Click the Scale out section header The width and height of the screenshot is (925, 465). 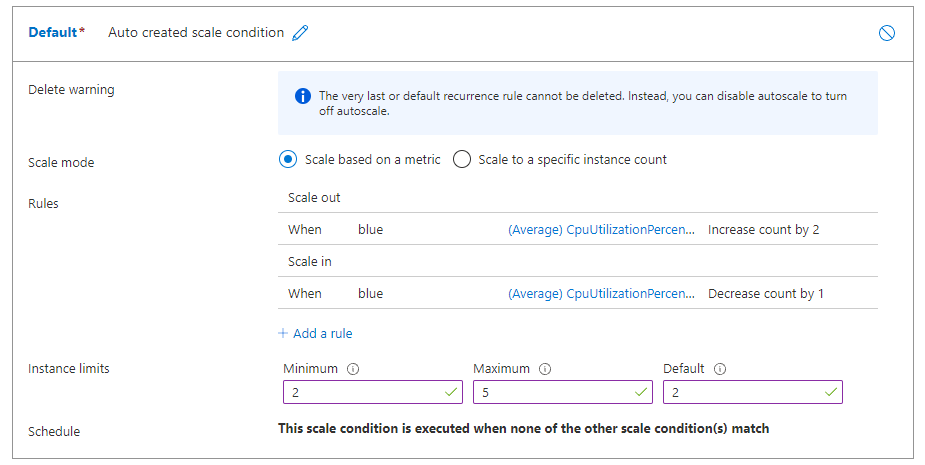point(315,197)
